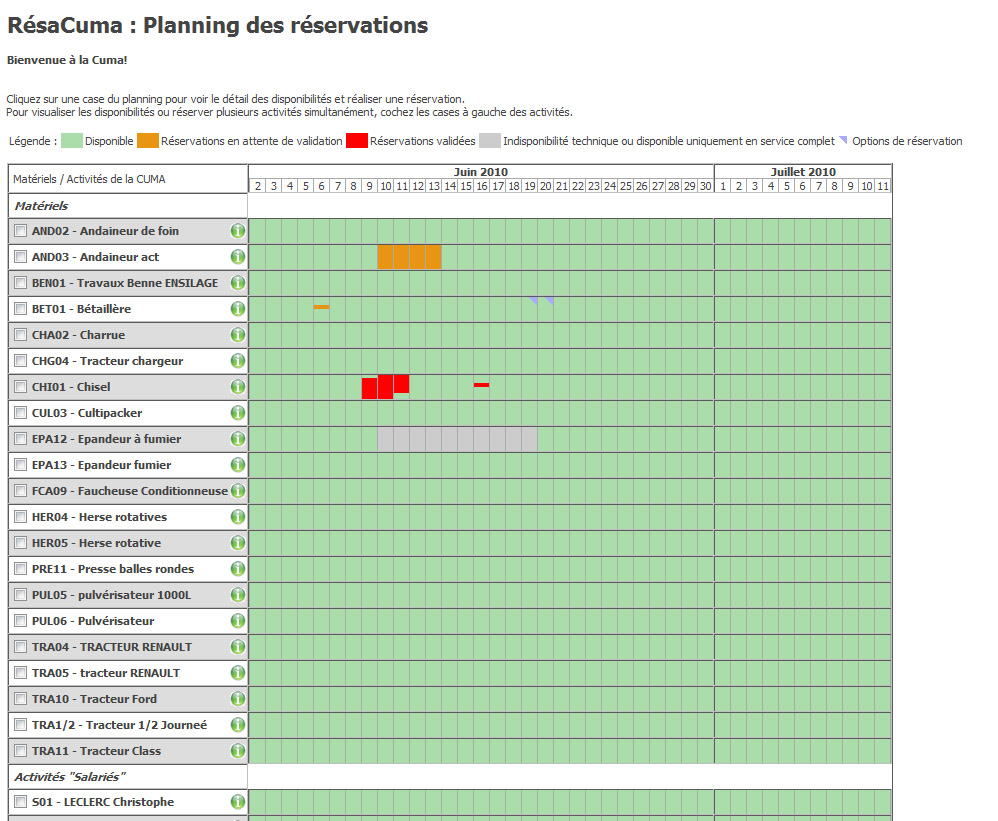This screenshot has width=998, height=821.
Task: View info for S01 LECLERC Christophe
Action: tap(238, 802)
